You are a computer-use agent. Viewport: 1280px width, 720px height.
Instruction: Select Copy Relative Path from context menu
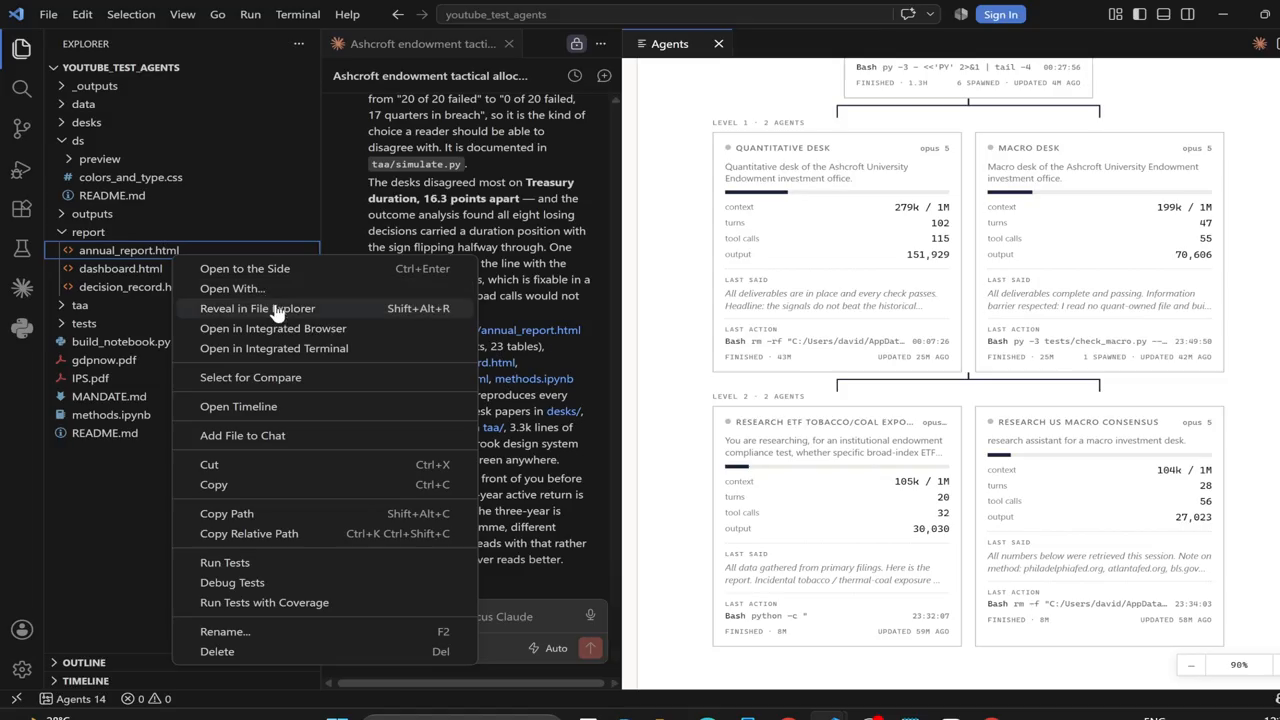pyautogui.click(x=325, y=533)
